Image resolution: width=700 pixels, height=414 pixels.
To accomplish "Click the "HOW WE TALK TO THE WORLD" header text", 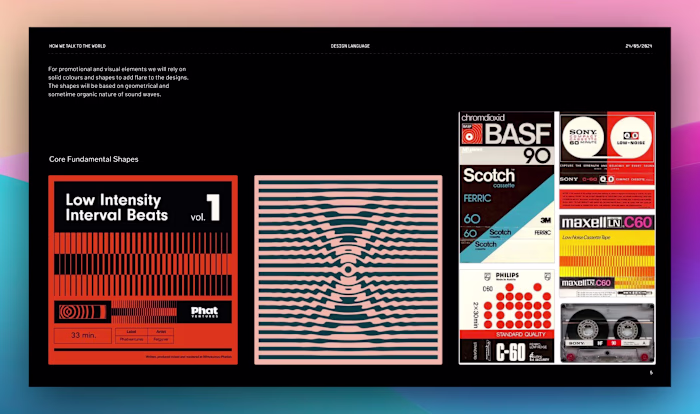I will 77,46.
